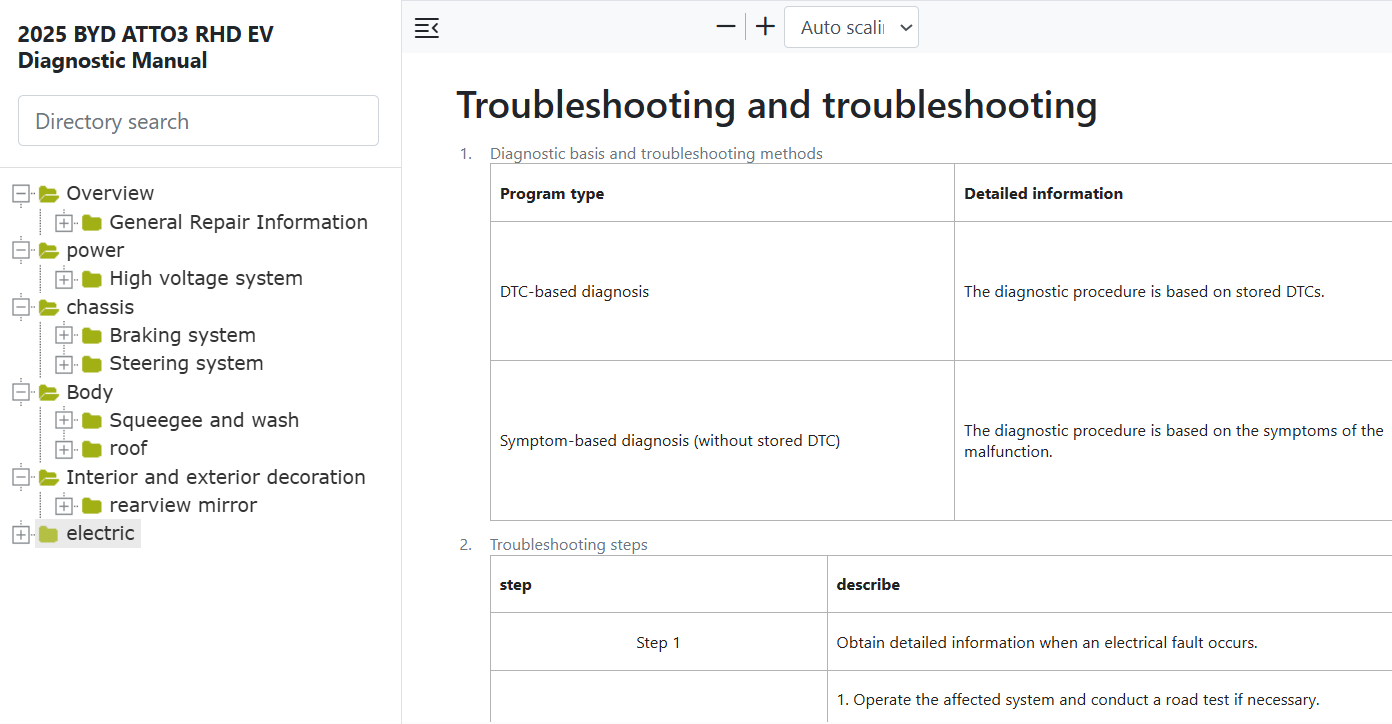Zoom in with the plus button
The width and height of the screenshot is (1392, 724).
(765, 27)
